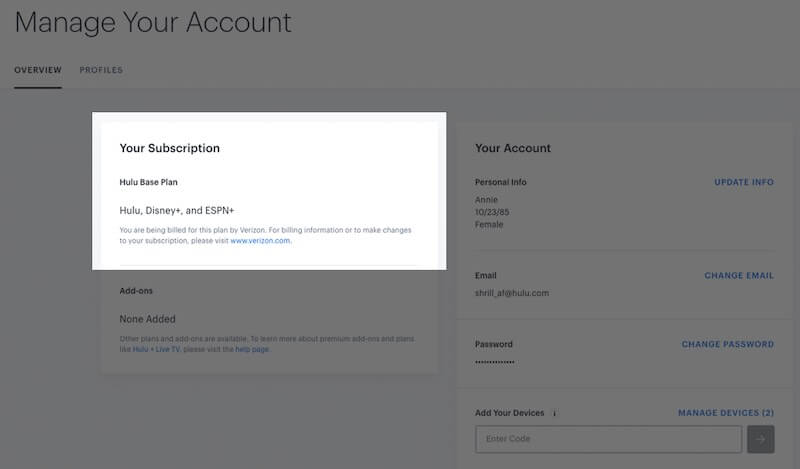
Task: Click Change Password
Action: [x=727, y=345]
